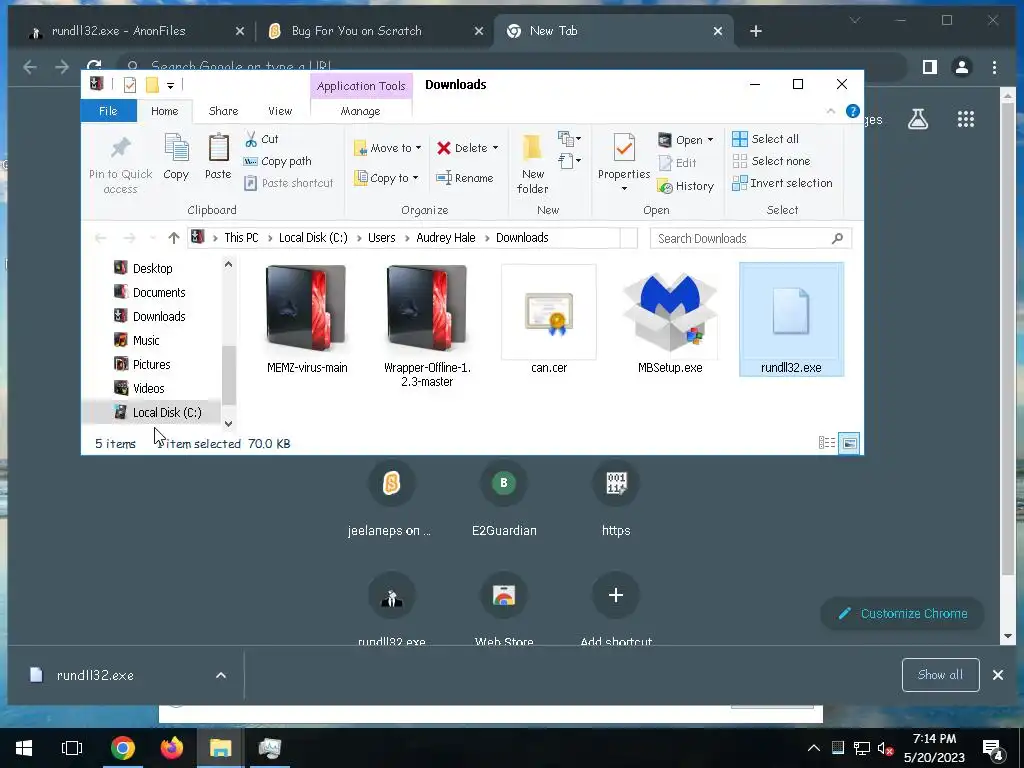This screenshot has height=768, width=1024.
Task: Expand Open dropdown arrow in ribbon
Action: point(710,140)
